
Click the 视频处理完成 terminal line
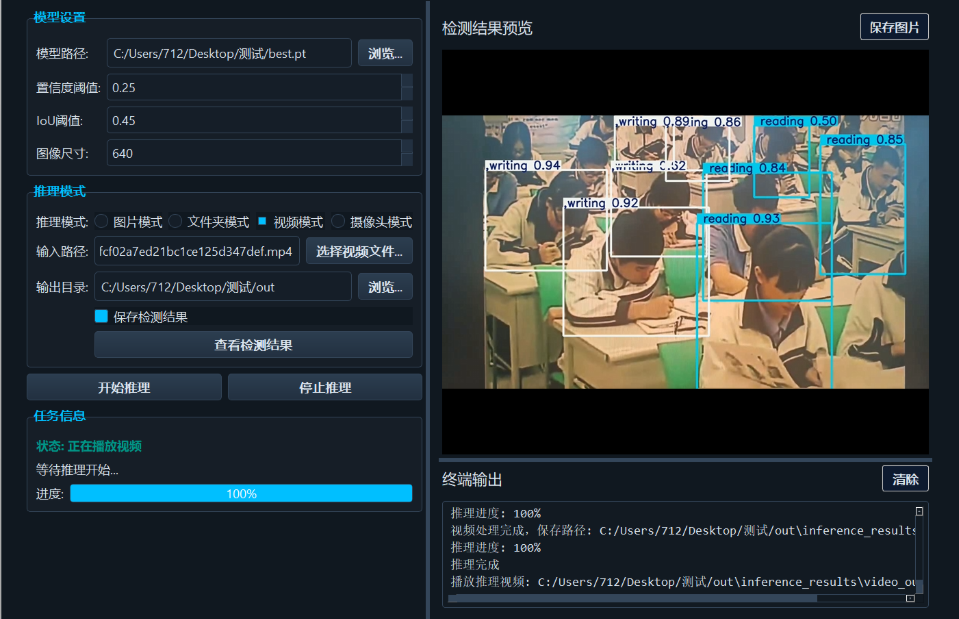pos(683,530)
